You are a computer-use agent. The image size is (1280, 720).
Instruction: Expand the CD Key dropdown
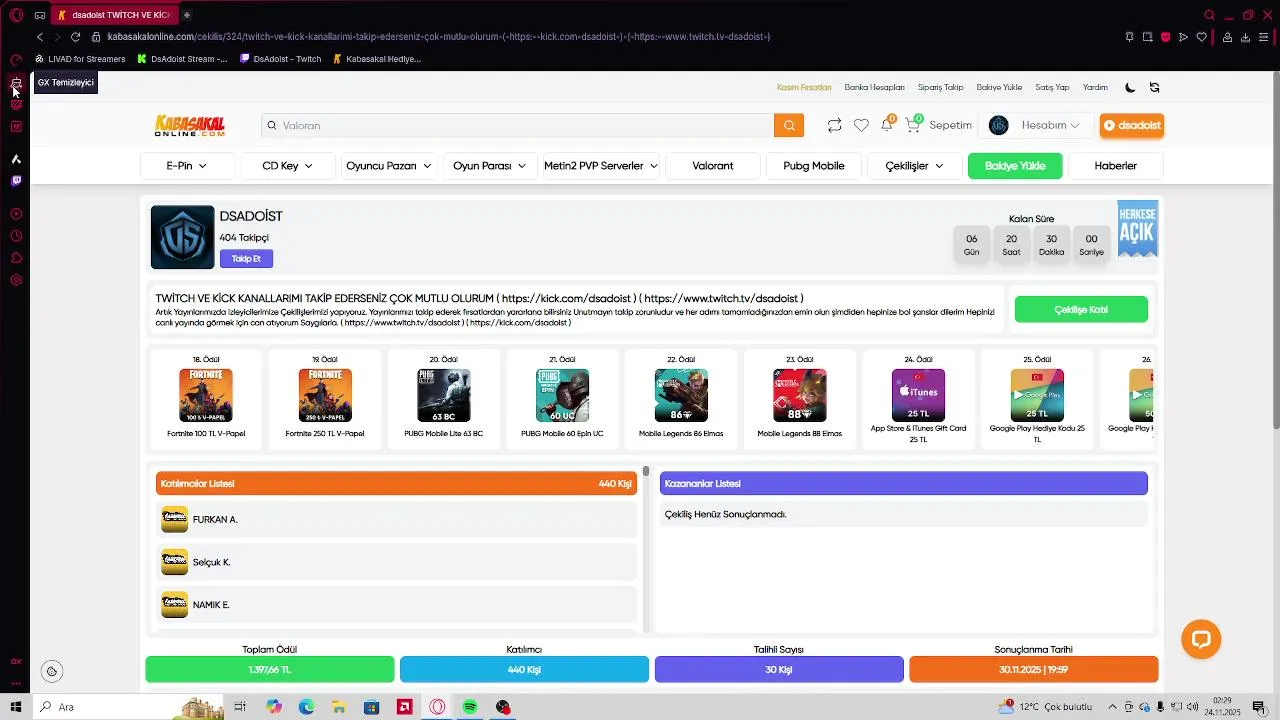pos(288,166)
